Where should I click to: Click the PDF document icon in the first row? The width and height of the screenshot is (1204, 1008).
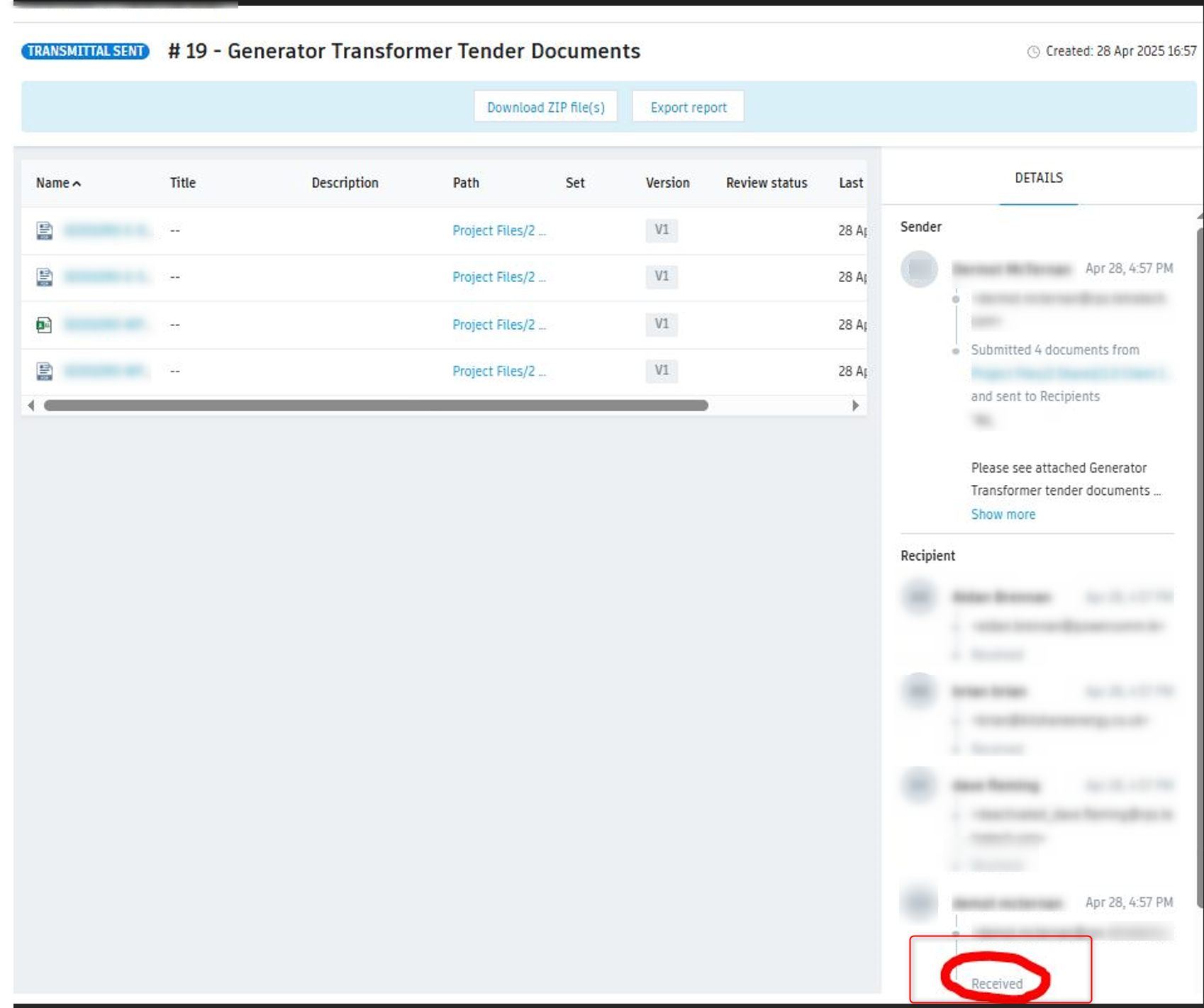[x=44, y=230]
